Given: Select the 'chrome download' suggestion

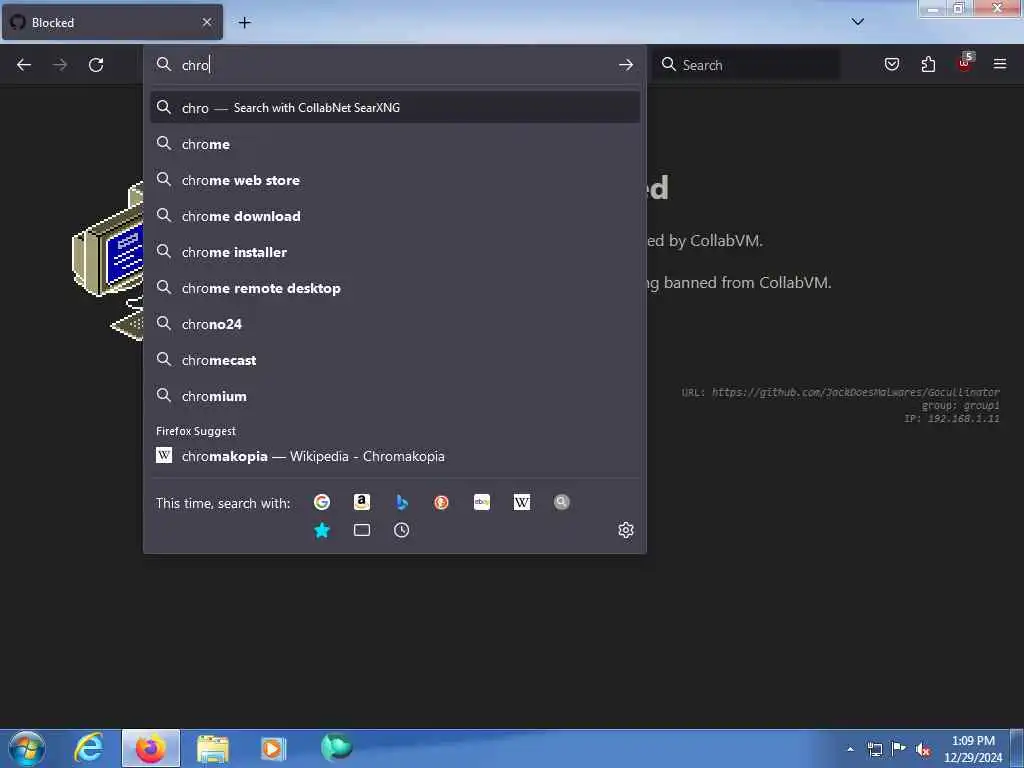Looking at the screenshot, I should (x=394, y=216).
